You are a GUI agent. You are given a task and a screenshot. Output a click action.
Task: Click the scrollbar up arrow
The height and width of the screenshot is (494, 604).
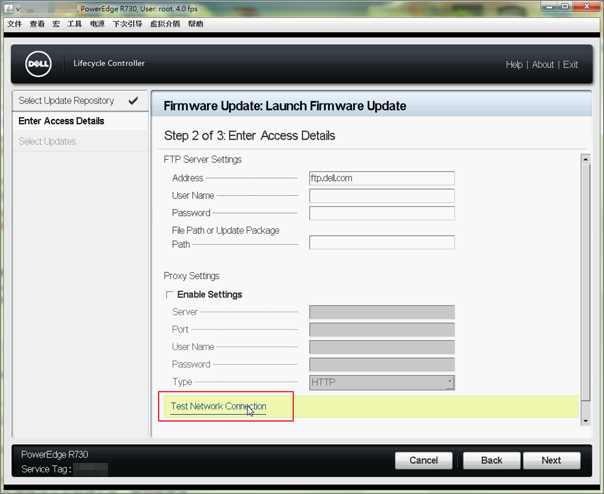click(586, 159)
